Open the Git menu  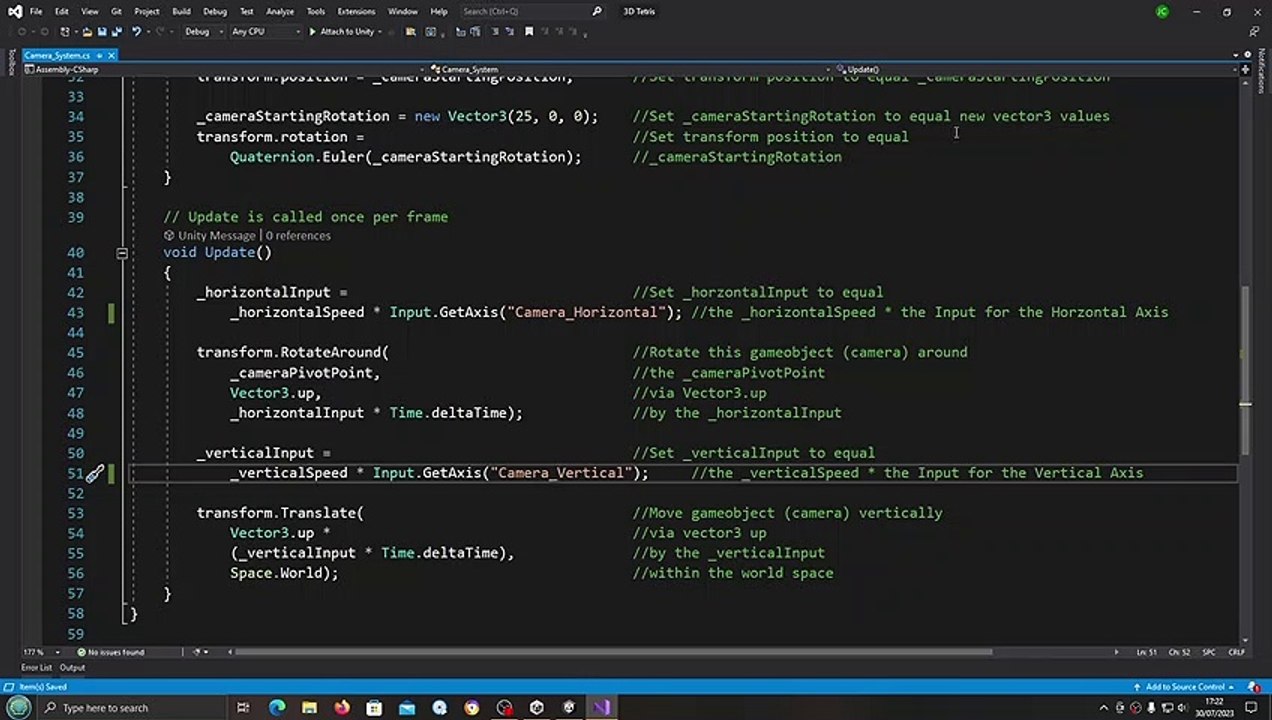(116, 11)
